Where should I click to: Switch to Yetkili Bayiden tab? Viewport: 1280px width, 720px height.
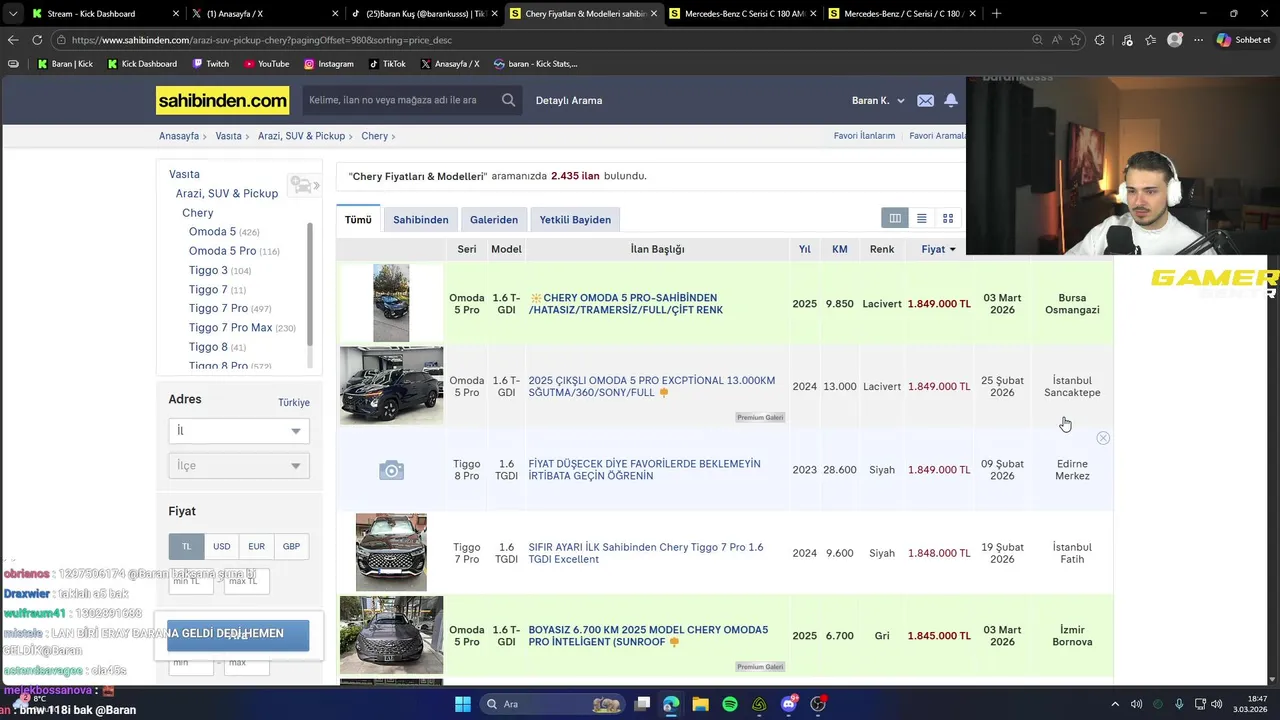(575, 219)
